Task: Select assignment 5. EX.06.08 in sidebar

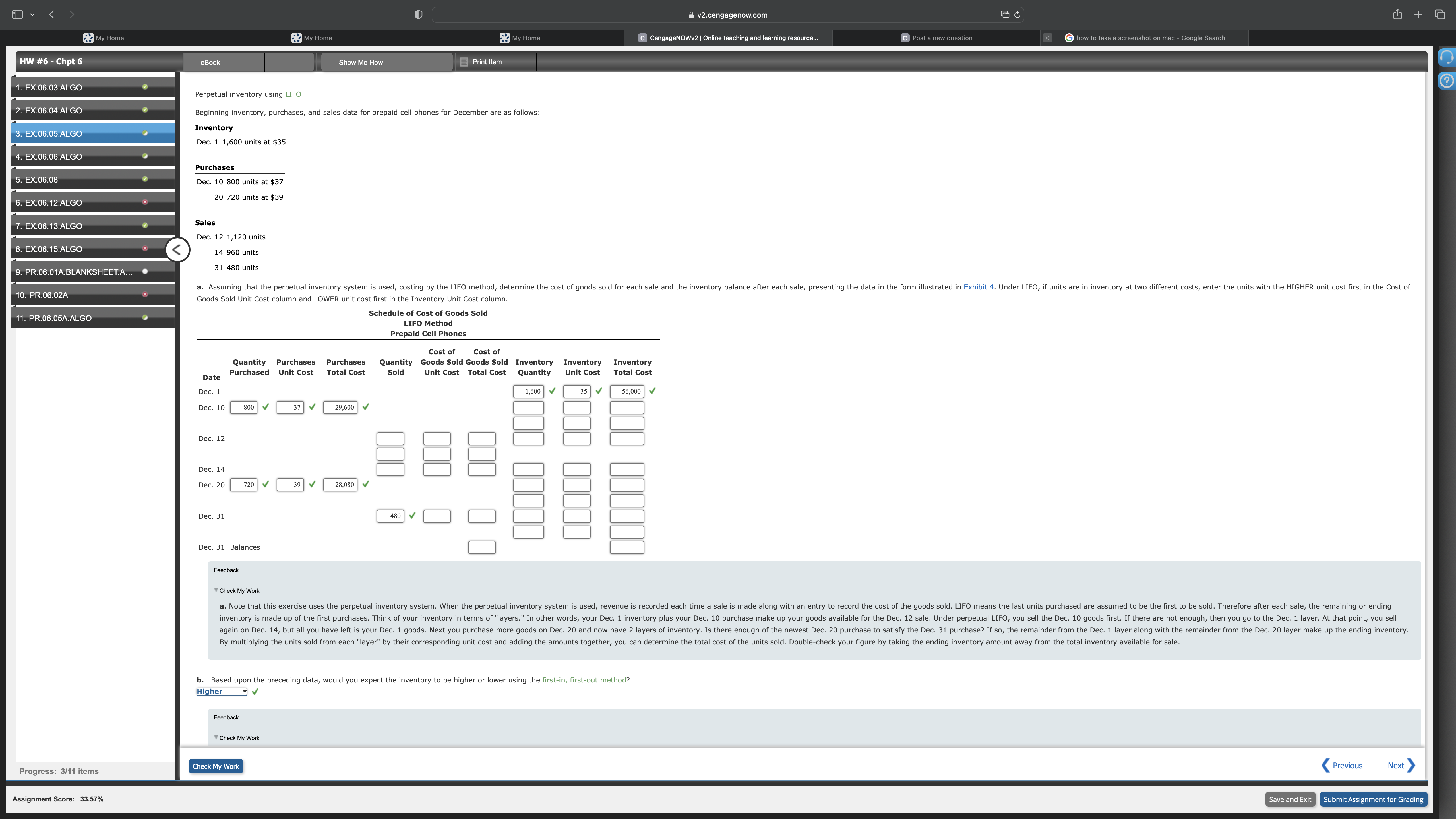Action: [93, 179]
